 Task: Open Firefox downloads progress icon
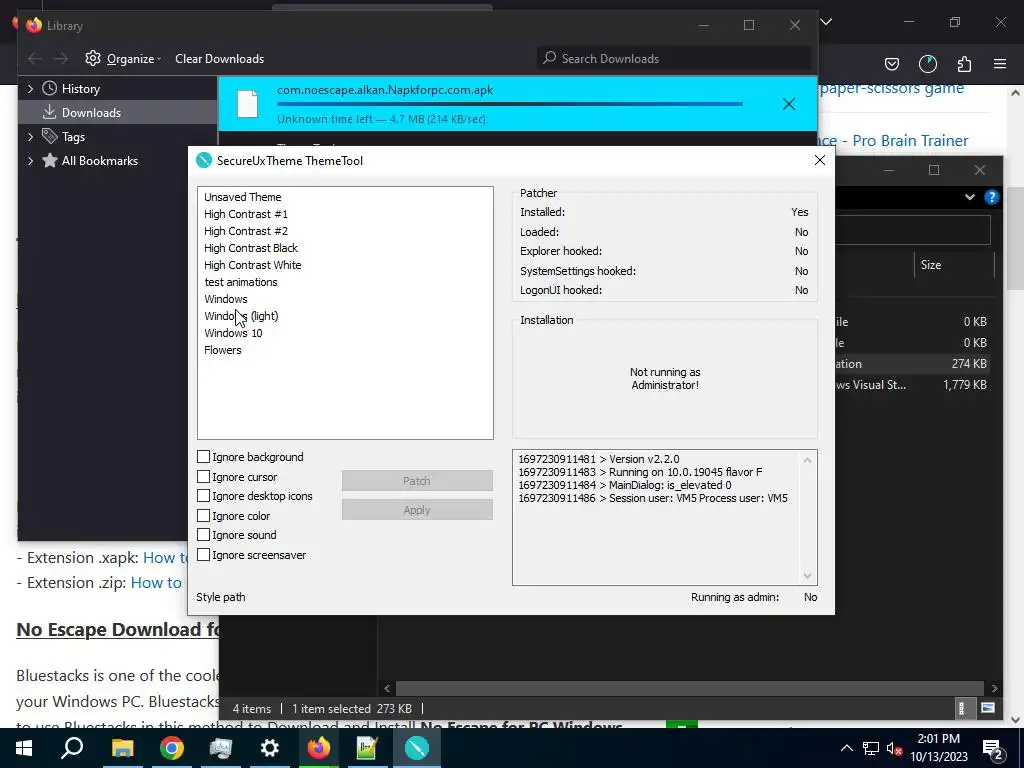tap(928, 64)
